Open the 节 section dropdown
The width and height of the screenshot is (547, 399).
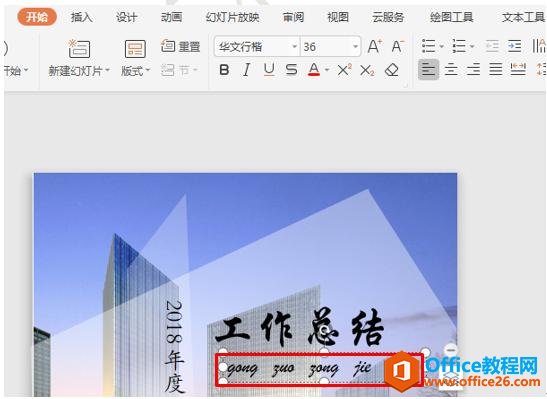point(179,70)
